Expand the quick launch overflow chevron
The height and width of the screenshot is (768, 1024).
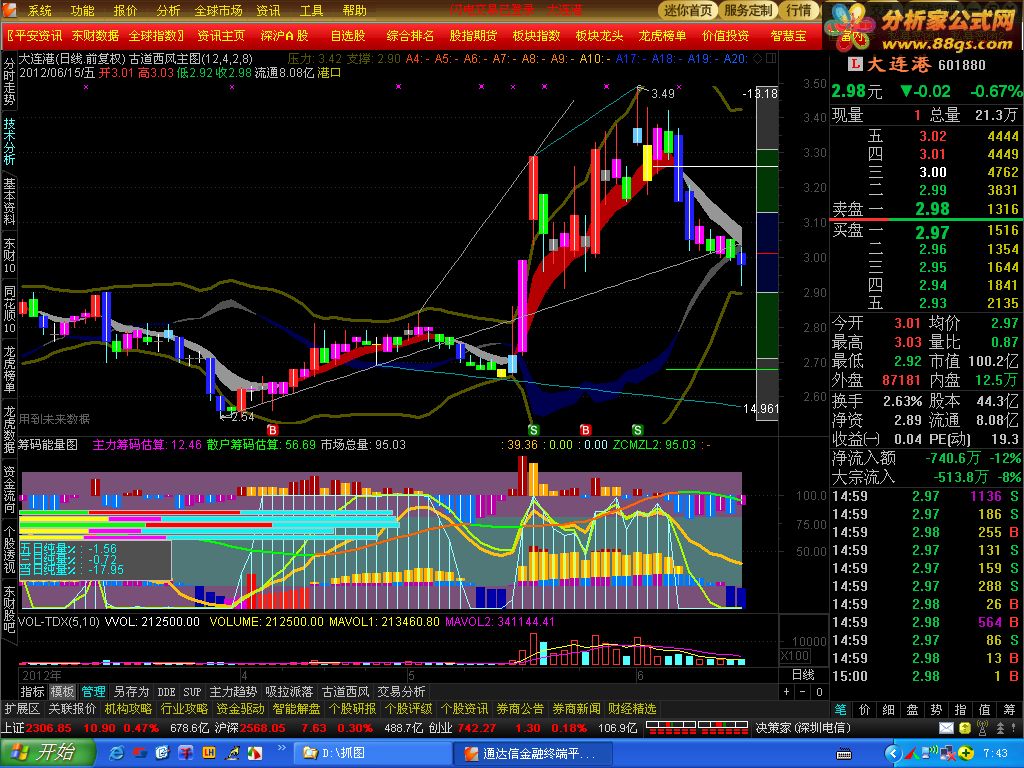tap(281, 748)
